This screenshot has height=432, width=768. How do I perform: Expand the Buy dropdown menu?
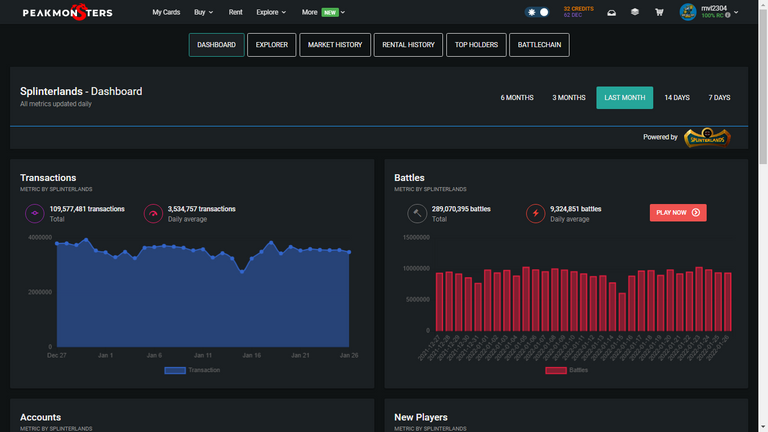(x=203, y=12)
